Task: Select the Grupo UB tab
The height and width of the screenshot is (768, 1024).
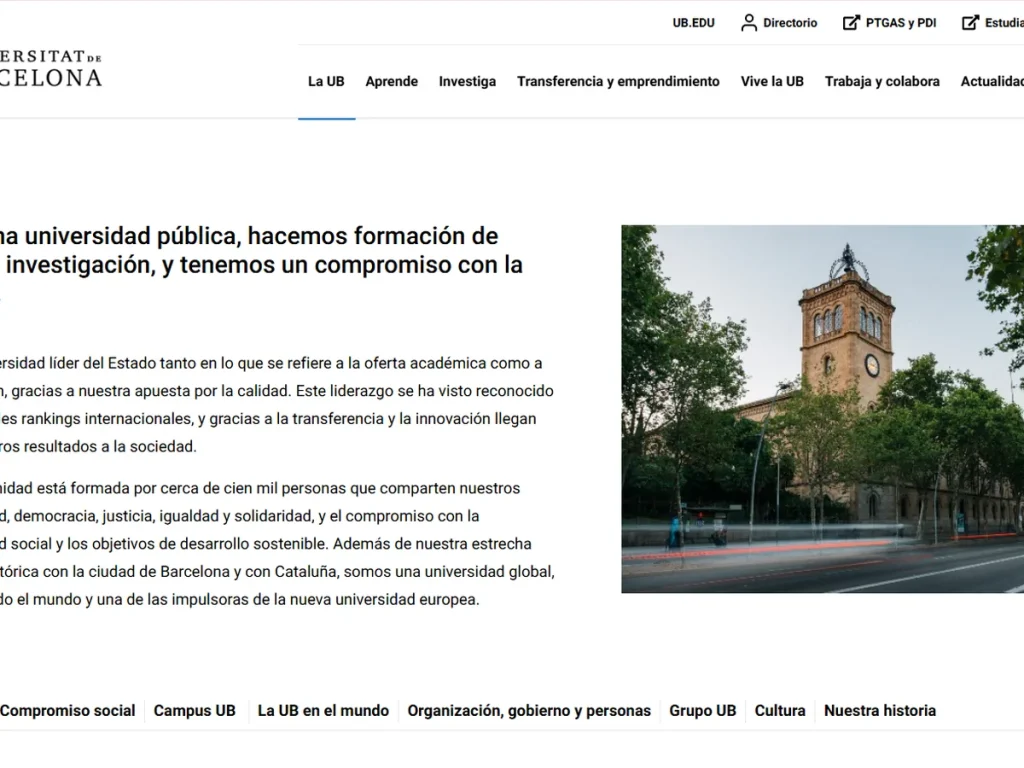Action: click(x=702, y=711)
